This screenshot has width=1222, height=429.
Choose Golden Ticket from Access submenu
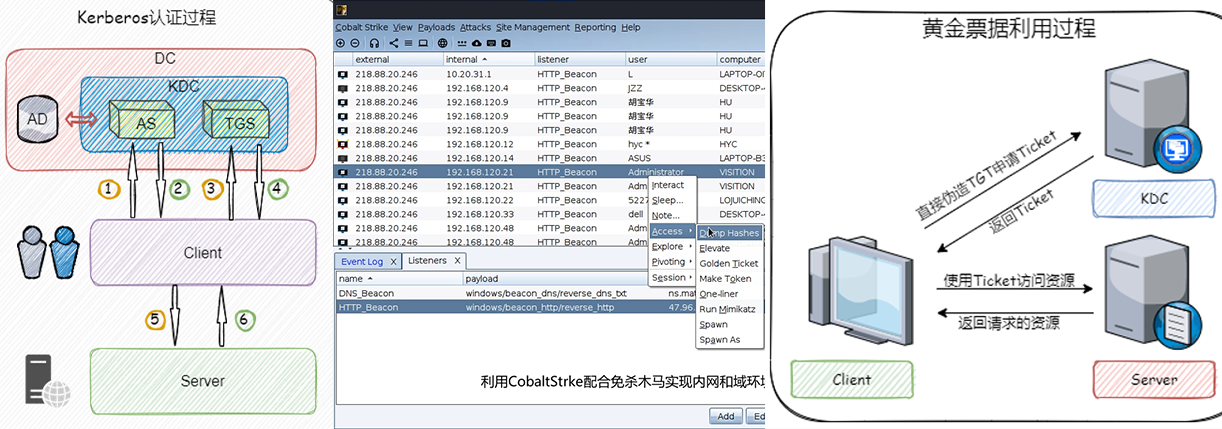(728, 263)
